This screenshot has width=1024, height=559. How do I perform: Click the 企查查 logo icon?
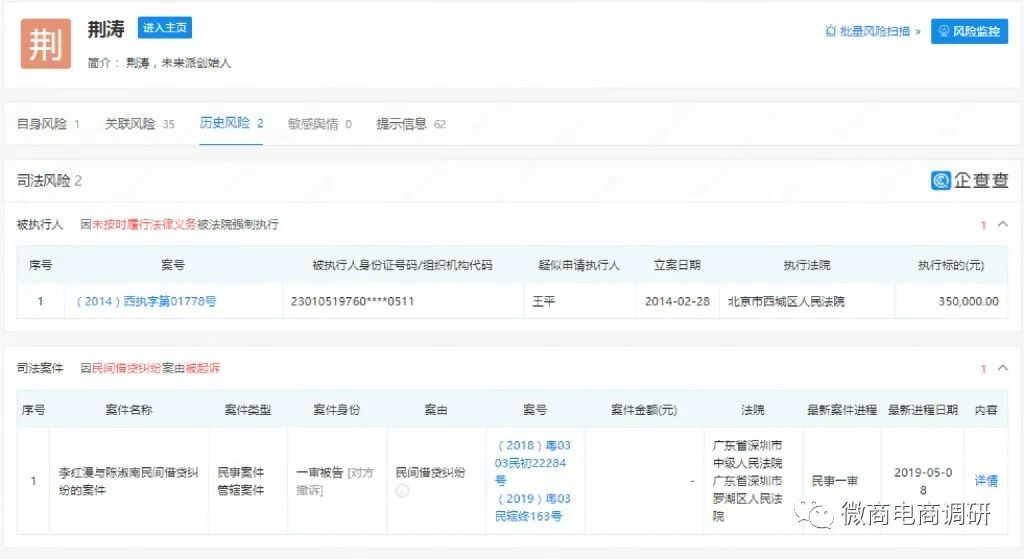941,181
